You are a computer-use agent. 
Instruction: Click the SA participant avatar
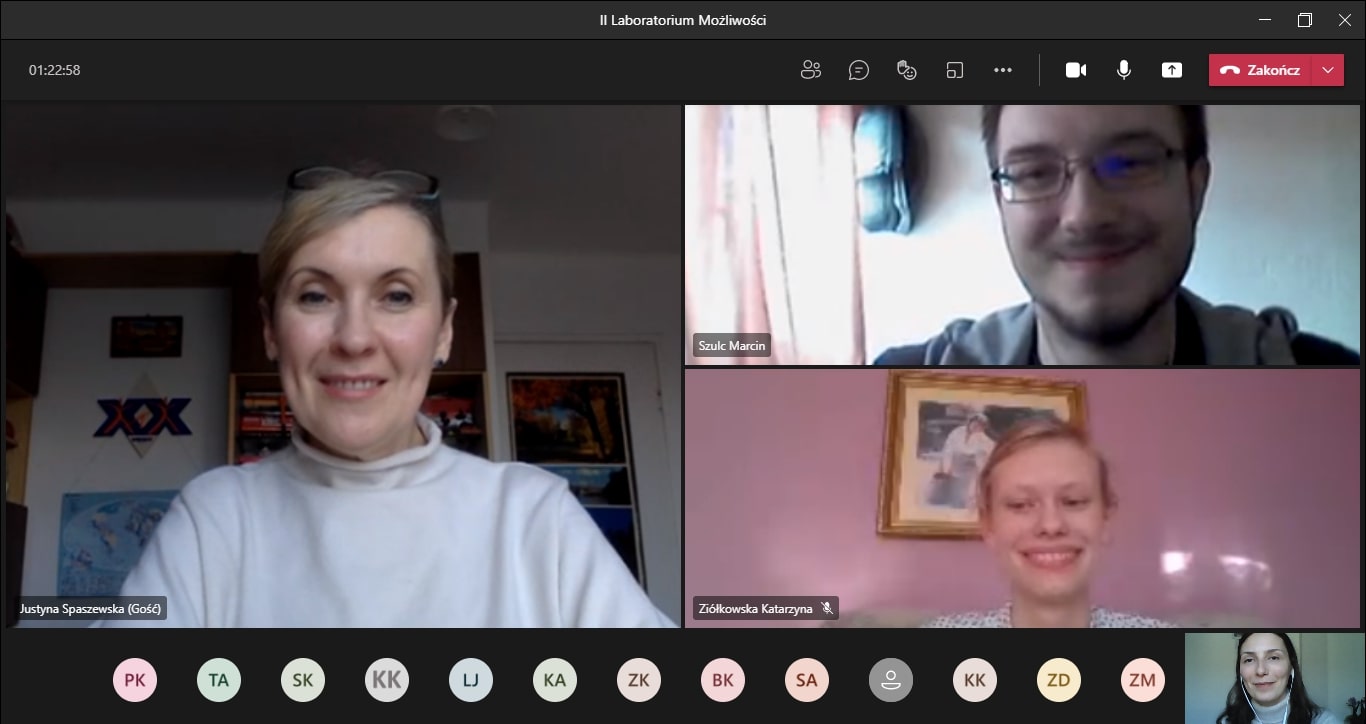(807, 681)
